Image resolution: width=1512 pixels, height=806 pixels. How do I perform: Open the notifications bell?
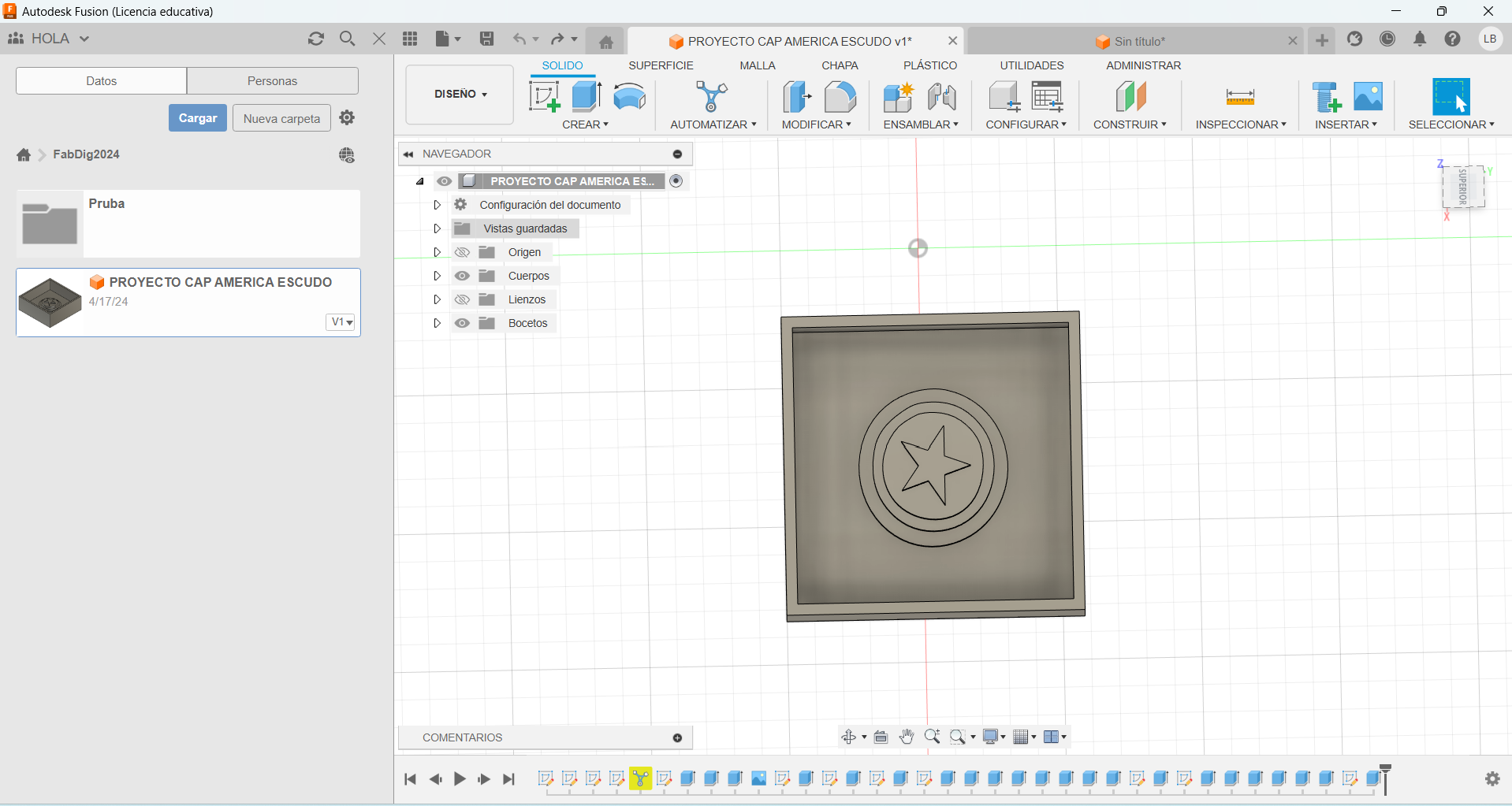click(x=1420, y=39)
